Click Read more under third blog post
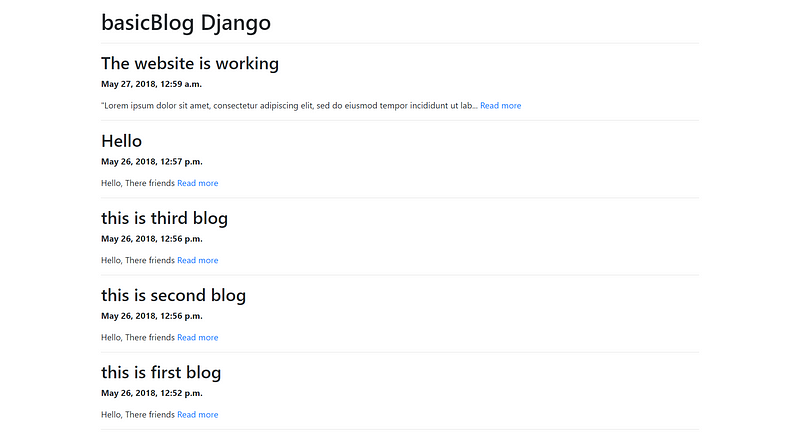 [x=197, y=260]
